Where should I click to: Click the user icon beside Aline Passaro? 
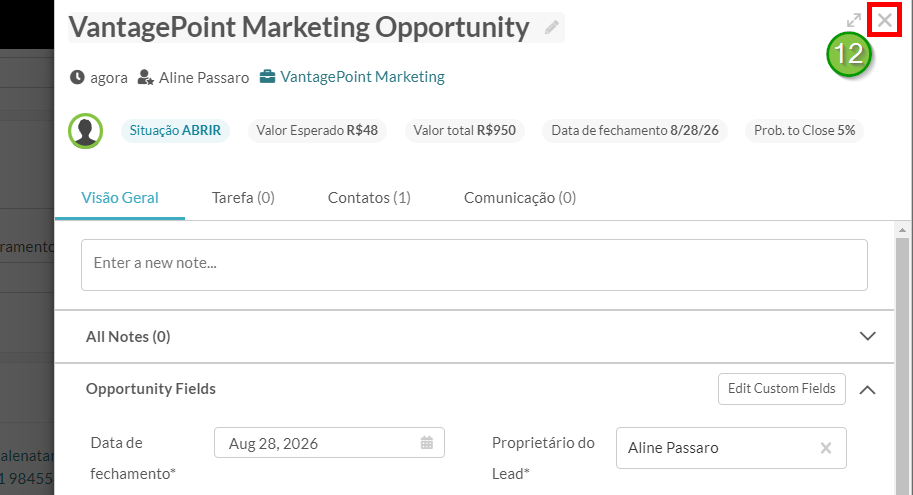[146, 77]
